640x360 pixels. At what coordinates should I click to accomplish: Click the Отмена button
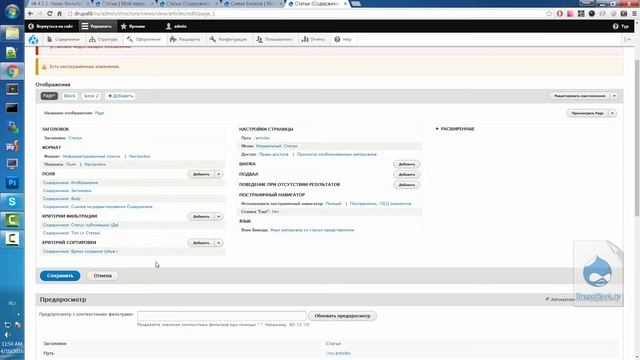pos(102,276)
